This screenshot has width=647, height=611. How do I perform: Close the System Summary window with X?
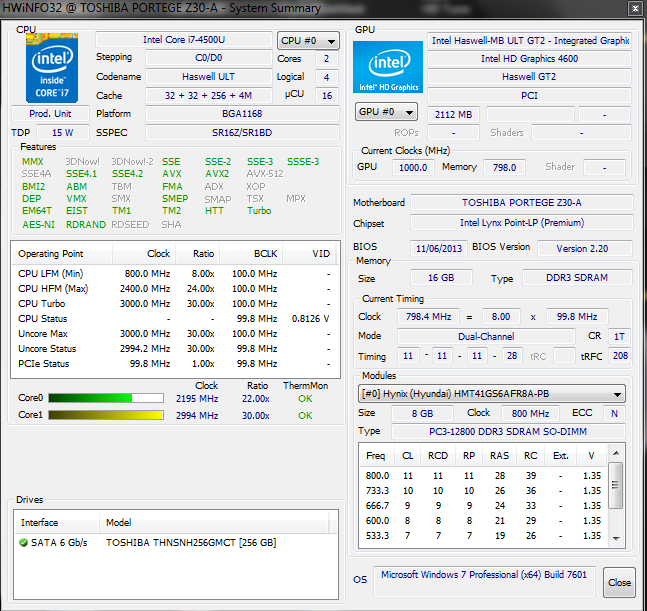click(x=635, y=8)
